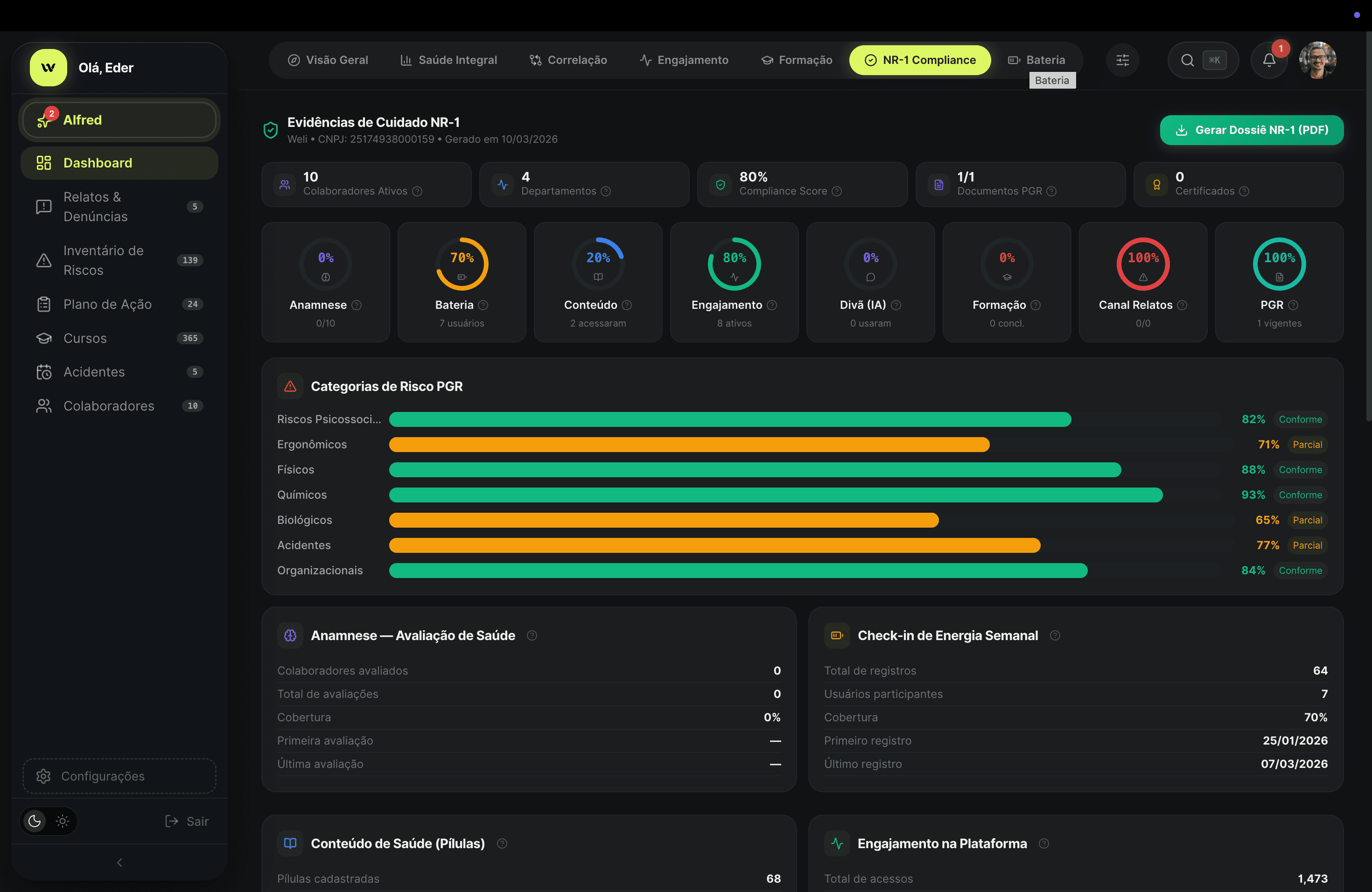Open Plano de Ação in sidebar
This screenshot has width=1372, height=892.
pyautogui.click(x=119, y=304)
